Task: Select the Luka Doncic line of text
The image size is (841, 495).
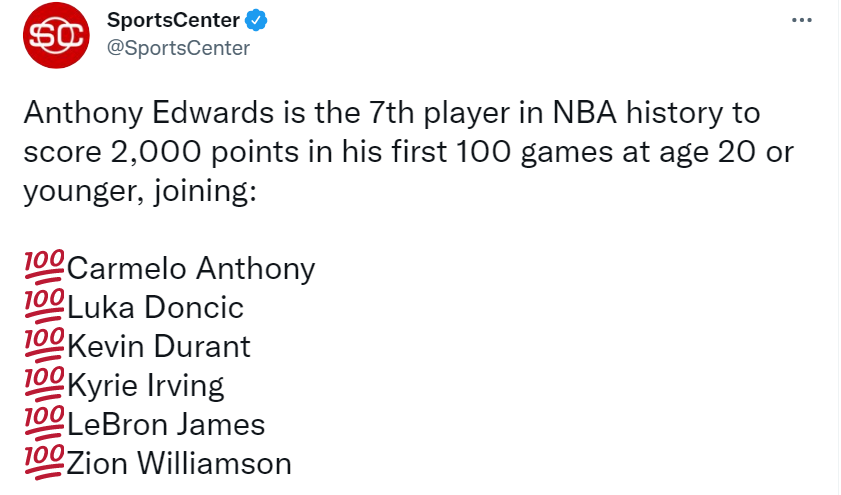Action: 156,307
